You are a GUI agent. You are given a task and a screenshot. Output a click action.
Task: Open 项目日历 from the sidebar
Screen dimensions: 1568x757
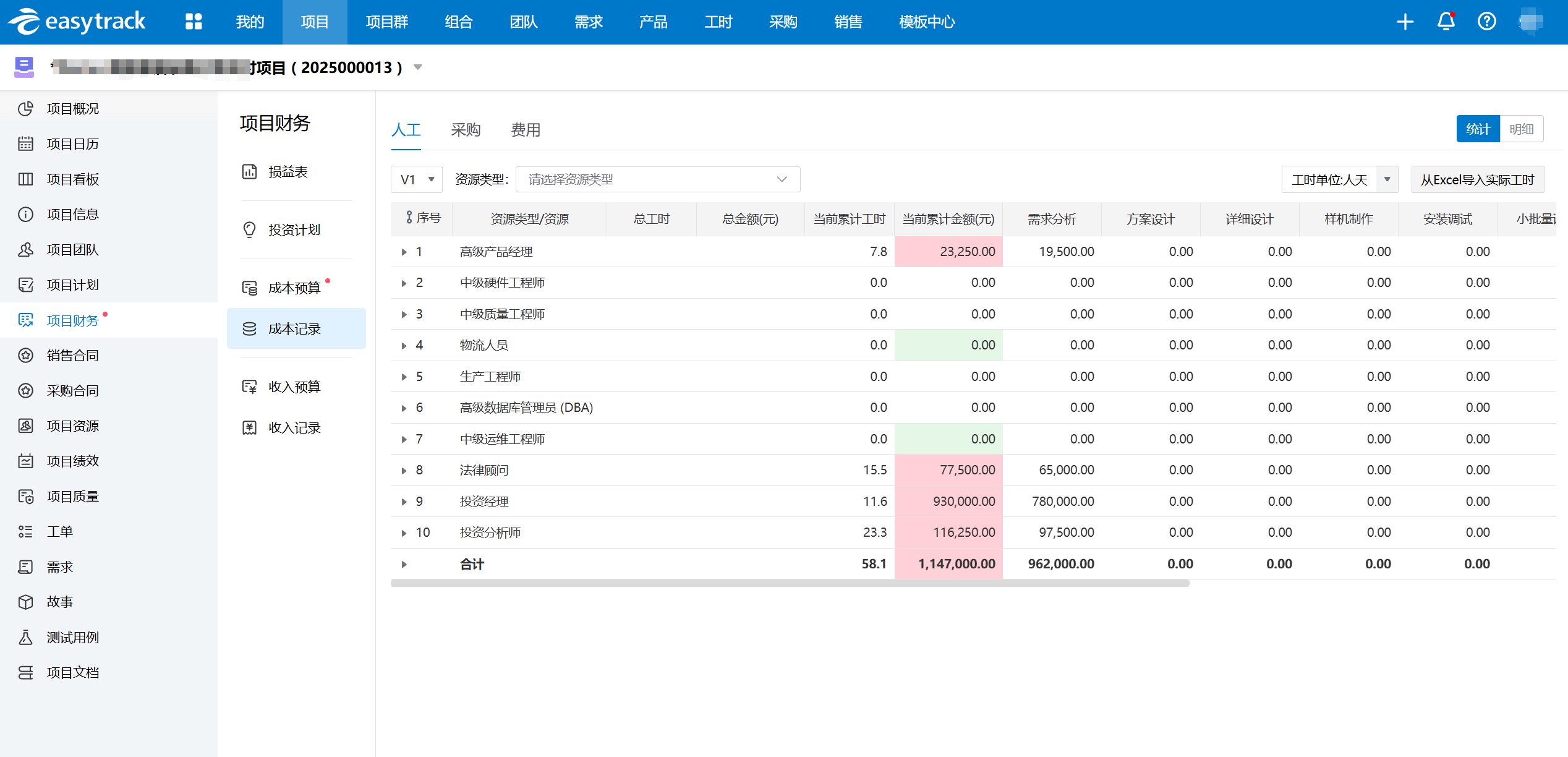click(72, 144)
